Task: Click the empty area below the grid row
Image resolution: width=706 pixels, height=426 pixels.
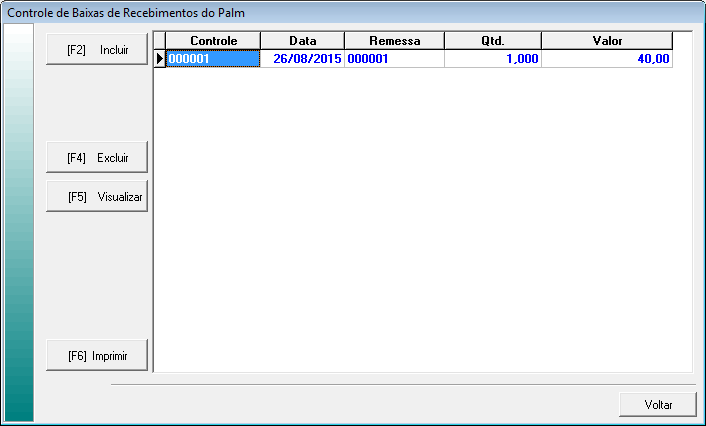Action: pos(420,220)
